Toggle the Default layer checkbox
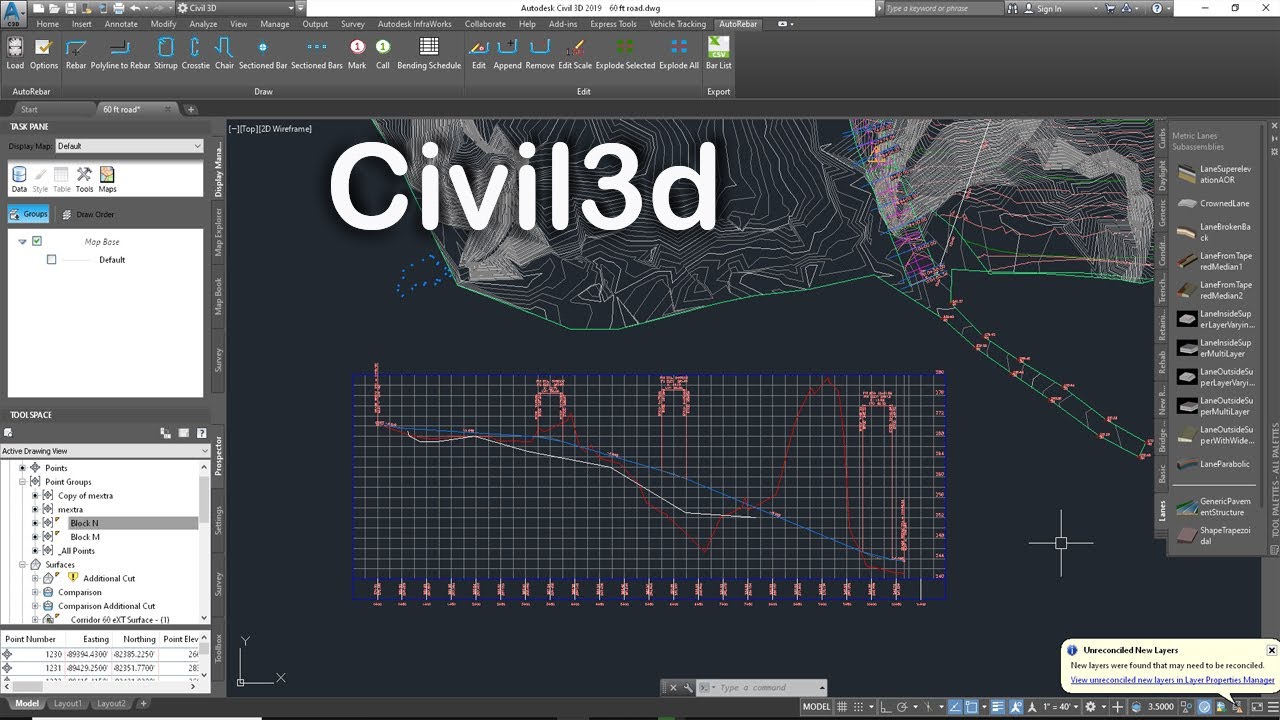This screenshot has width=1280, height=720. (51, 259)
